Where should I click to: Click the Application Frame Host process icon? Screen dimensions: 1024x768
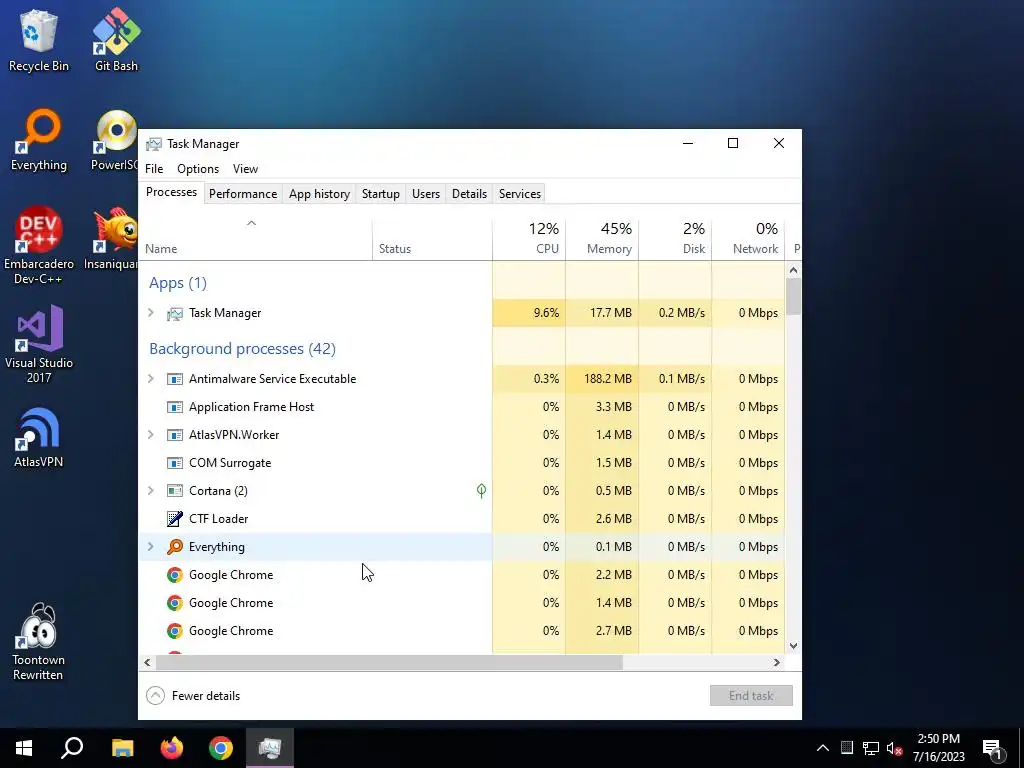pos(174,407)
